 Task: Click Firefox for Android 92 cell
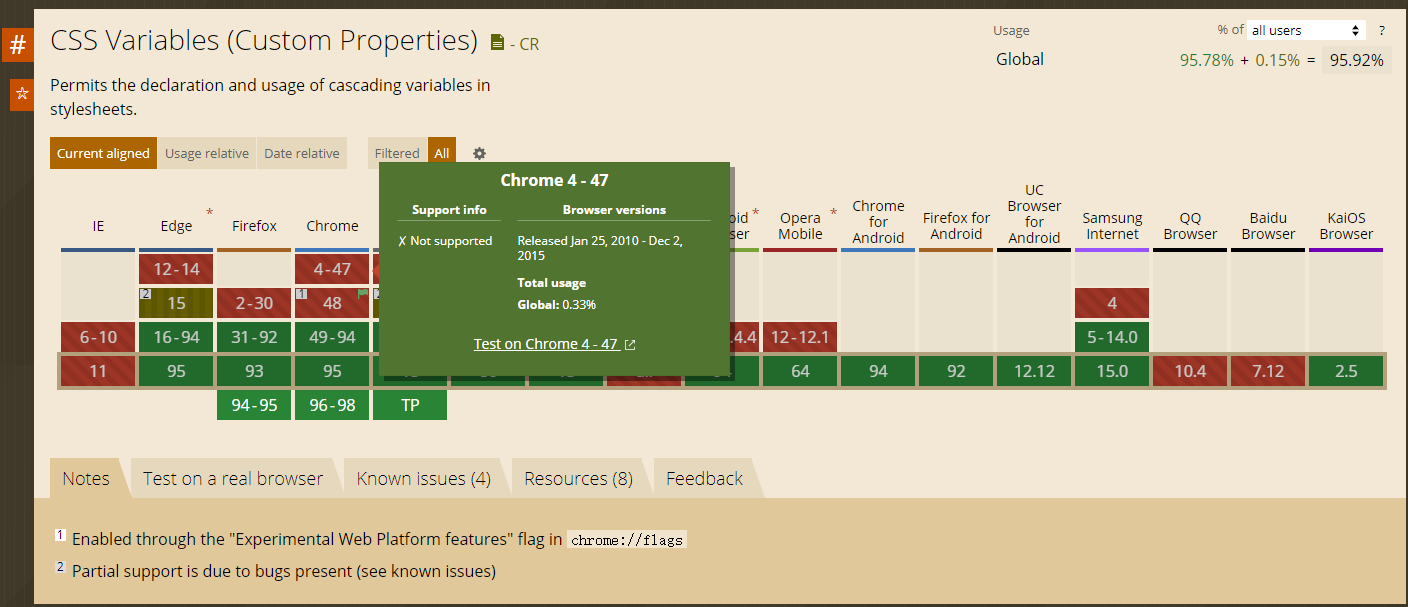coord(956,371)
